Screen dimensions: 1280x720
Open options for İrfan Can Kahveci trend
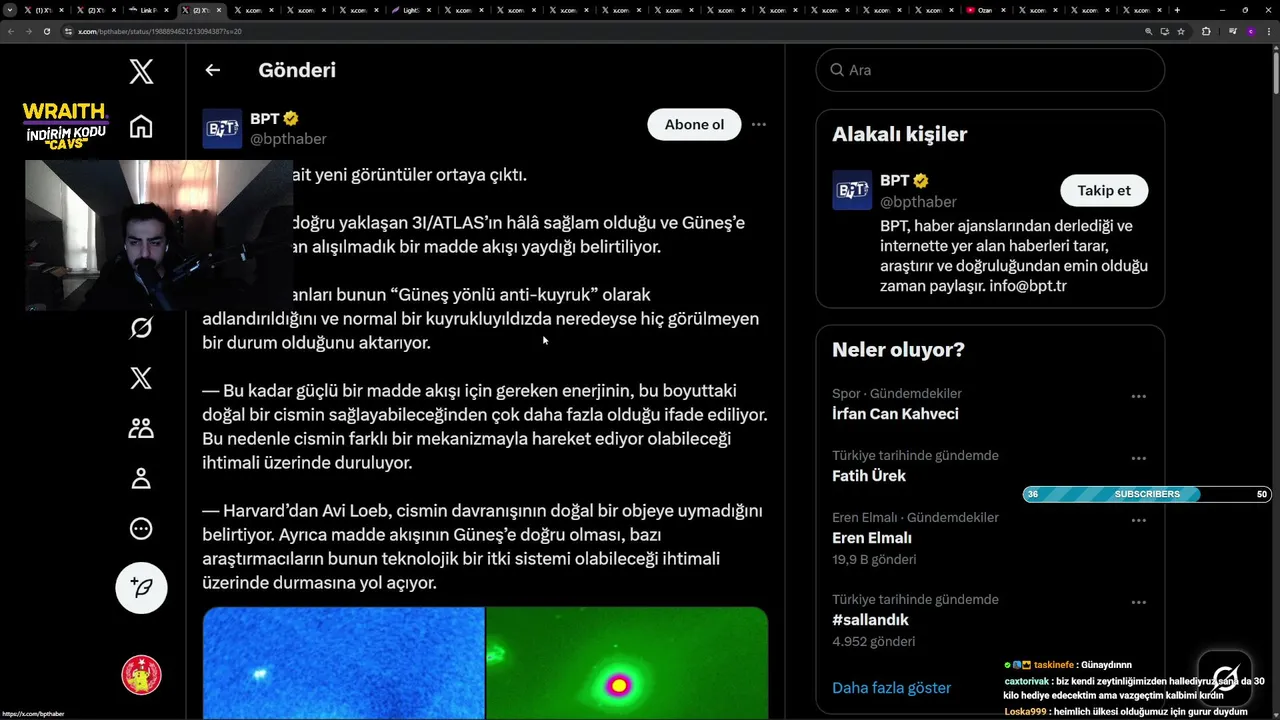pos(1138,397)
